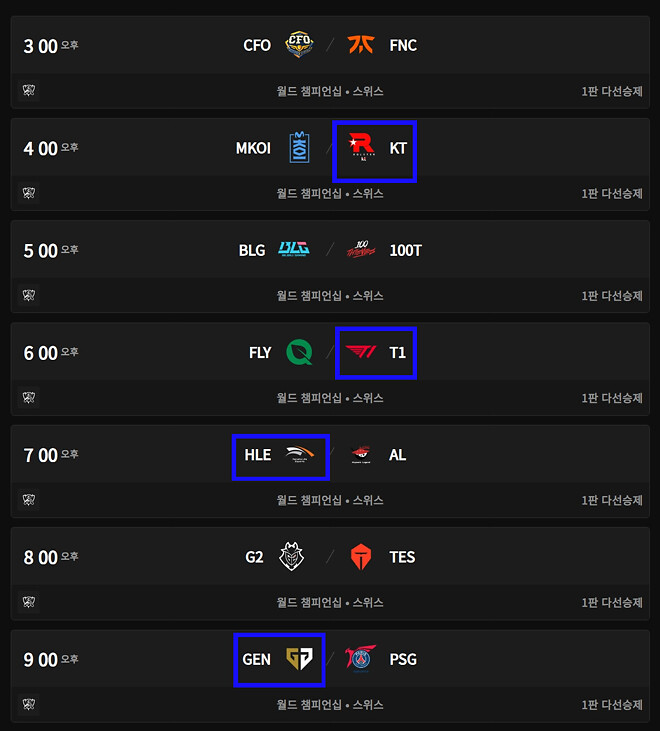Click the 100T team name

pos(405,250)
